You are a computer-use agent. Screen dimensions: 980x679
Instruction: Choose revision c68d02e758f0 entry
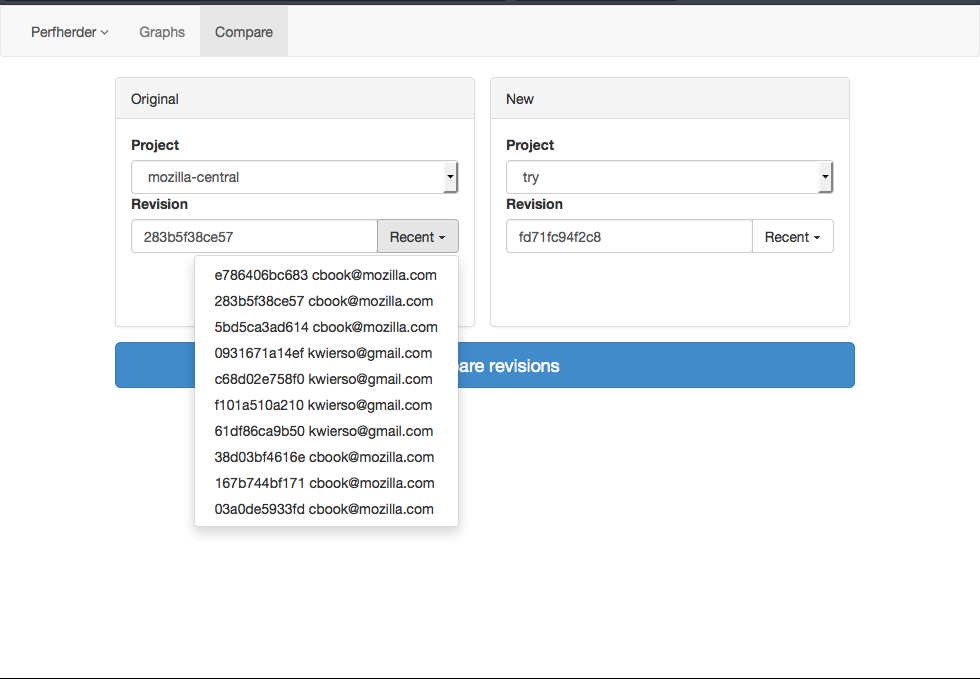(323, 379)
